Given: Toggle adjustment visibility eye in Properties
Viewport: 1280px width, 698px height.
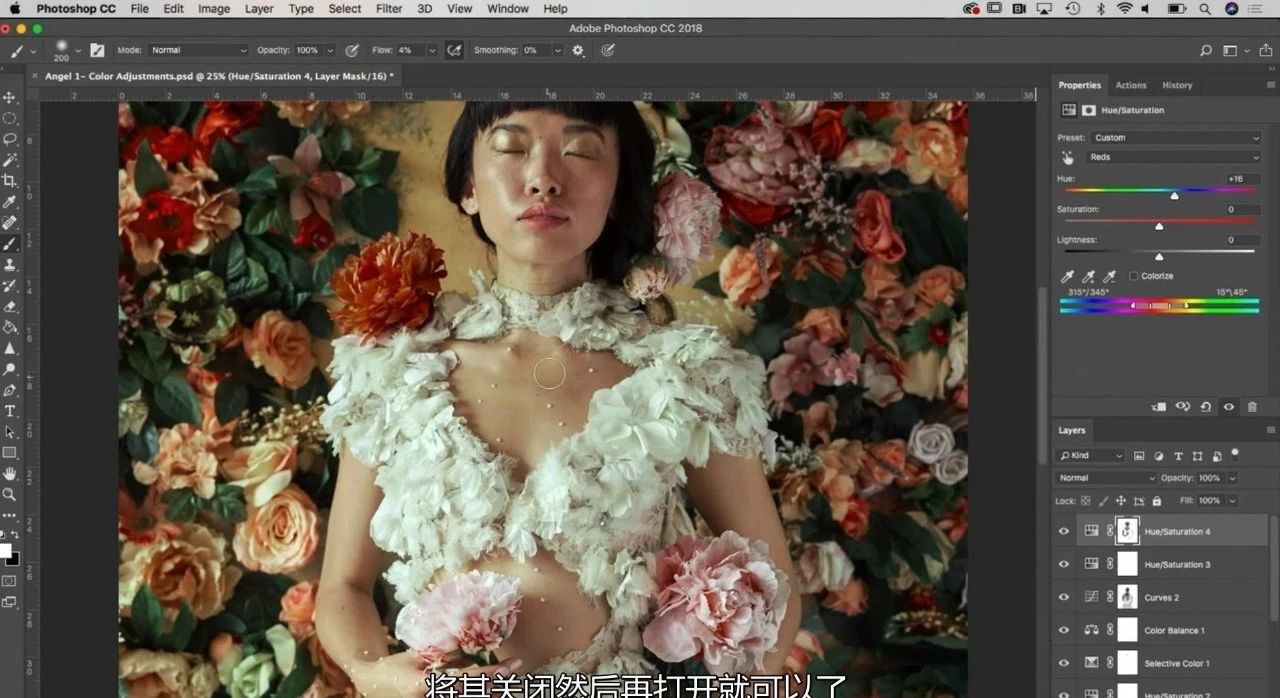Looking at the screenshot, I should point(1229,407).
